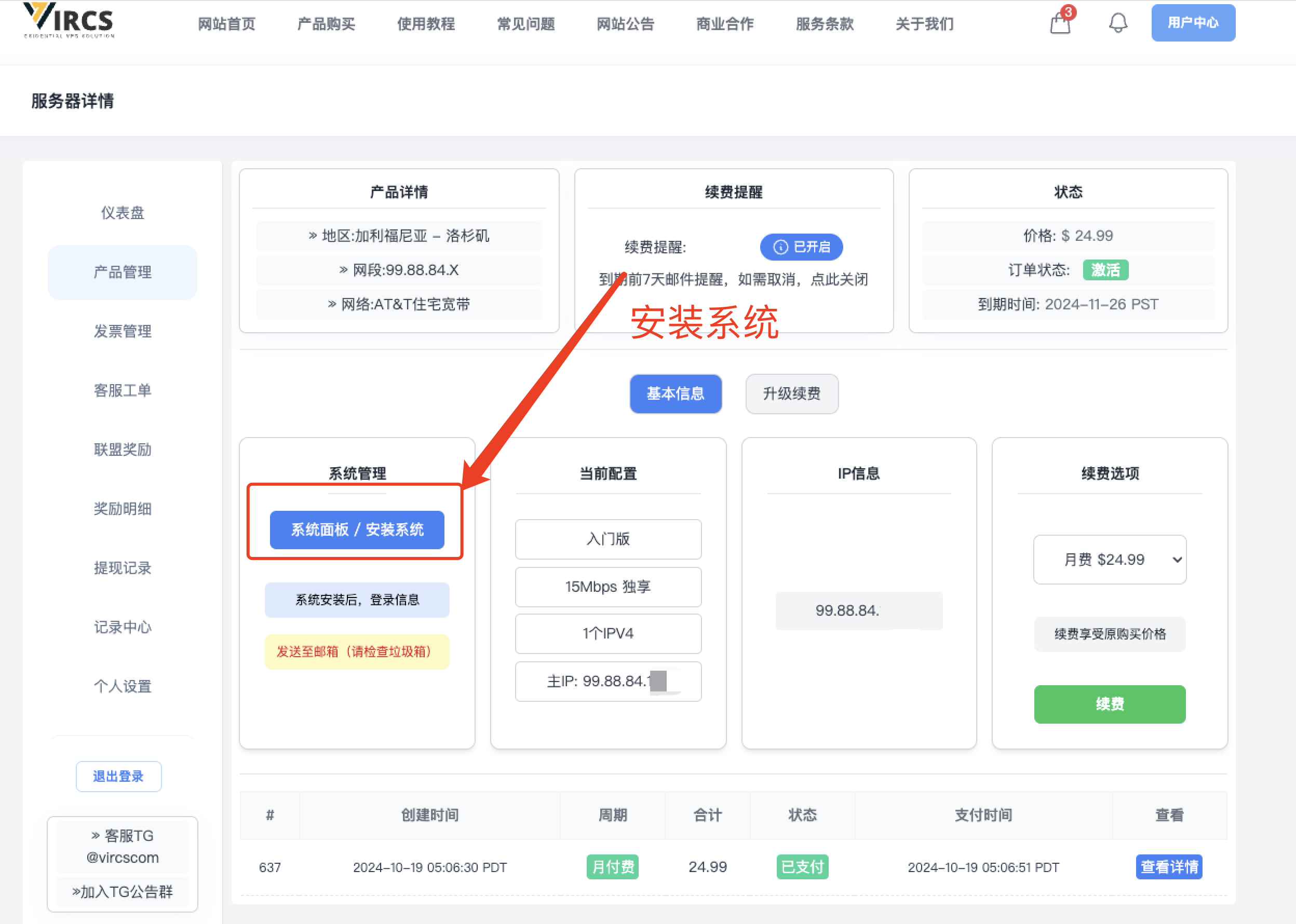The width and height of the screenshot is (1296, 924).
Task: Open 客服工单 in the sidebar
Action: (x=123, y=390)
